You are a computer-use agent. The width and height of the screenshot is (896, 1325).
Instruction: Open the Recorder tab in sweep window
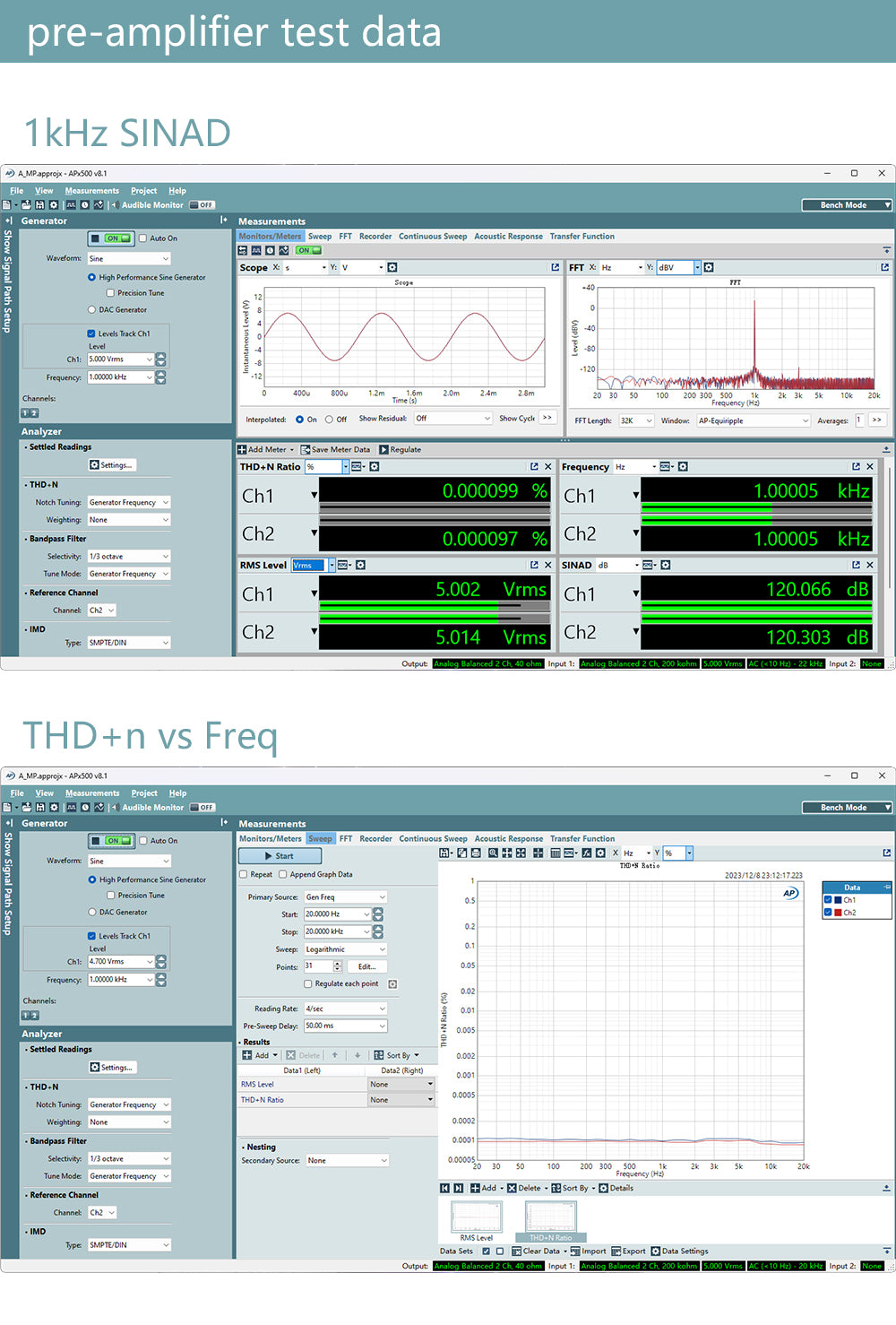tap(375, 839)
